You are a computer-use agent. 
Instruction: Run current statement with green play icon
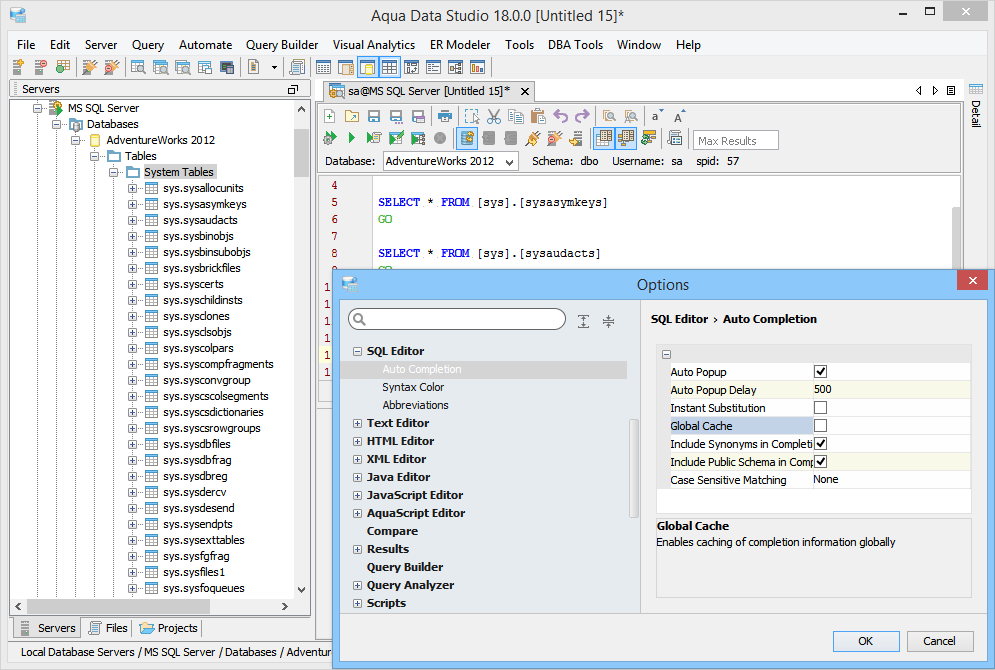(352, 138)
